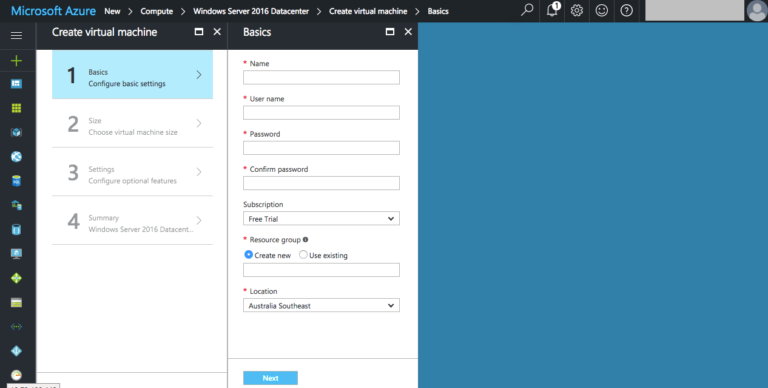Viewport: 768px width, 388px height.
Task: Open the Monitor gauge icon in the sidebar
Action: [x=16, y=375]
